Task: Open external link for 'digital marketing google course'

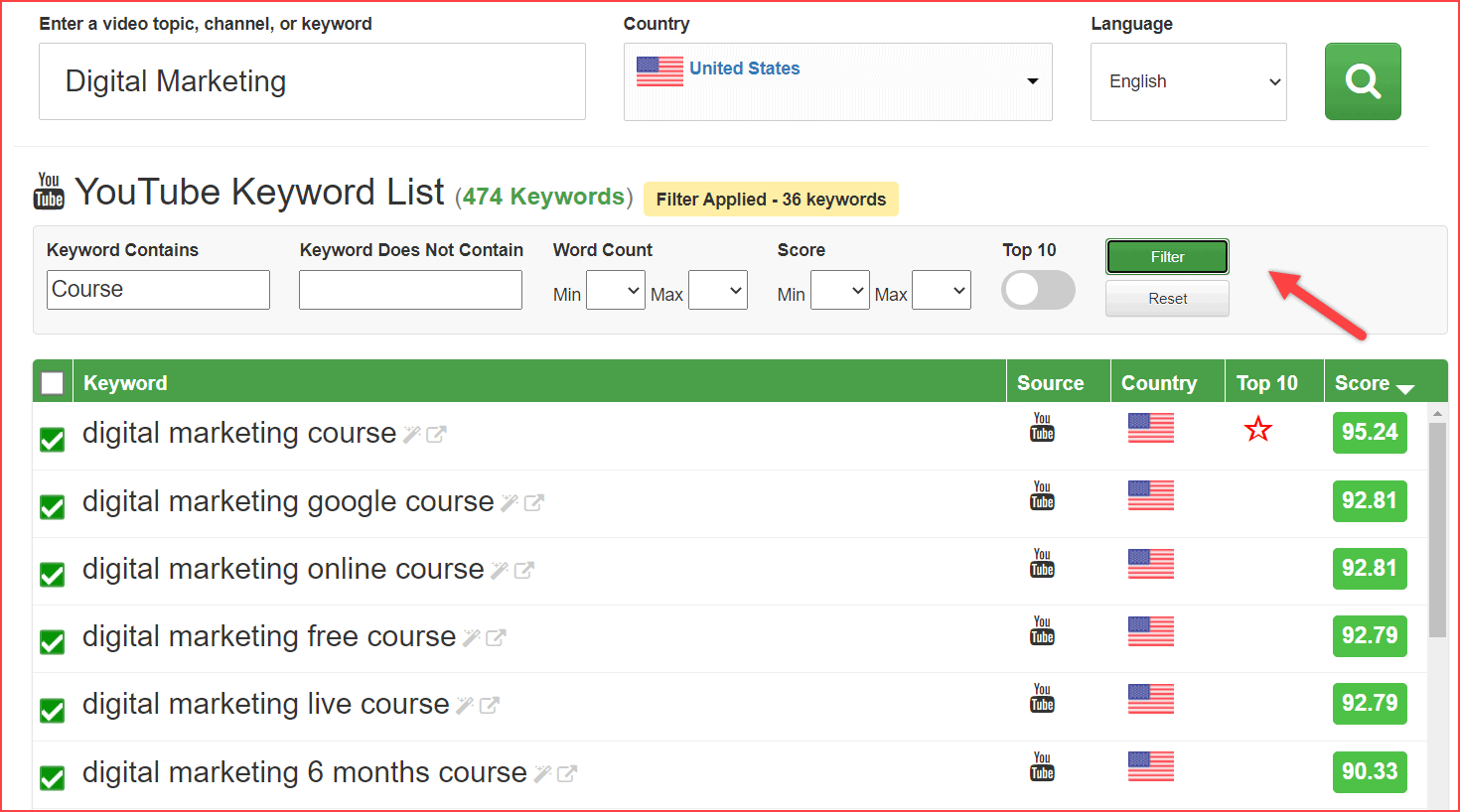Action: (534, 502)
